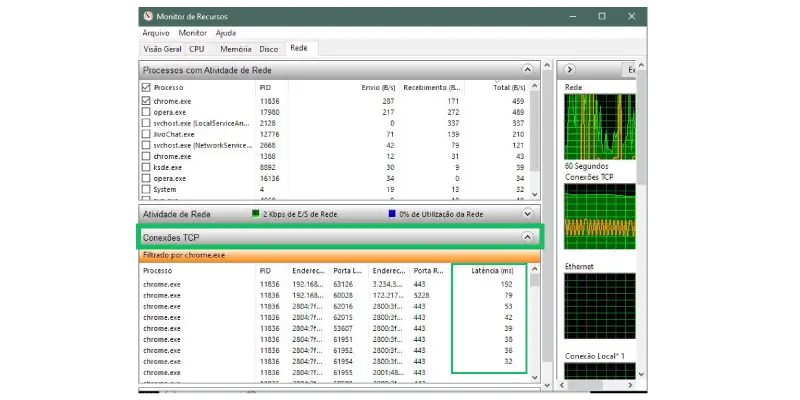This screenshot has height=400, width=800.
Task: Tick the JivoChat.exe checkbox
Action: [147, 134]
